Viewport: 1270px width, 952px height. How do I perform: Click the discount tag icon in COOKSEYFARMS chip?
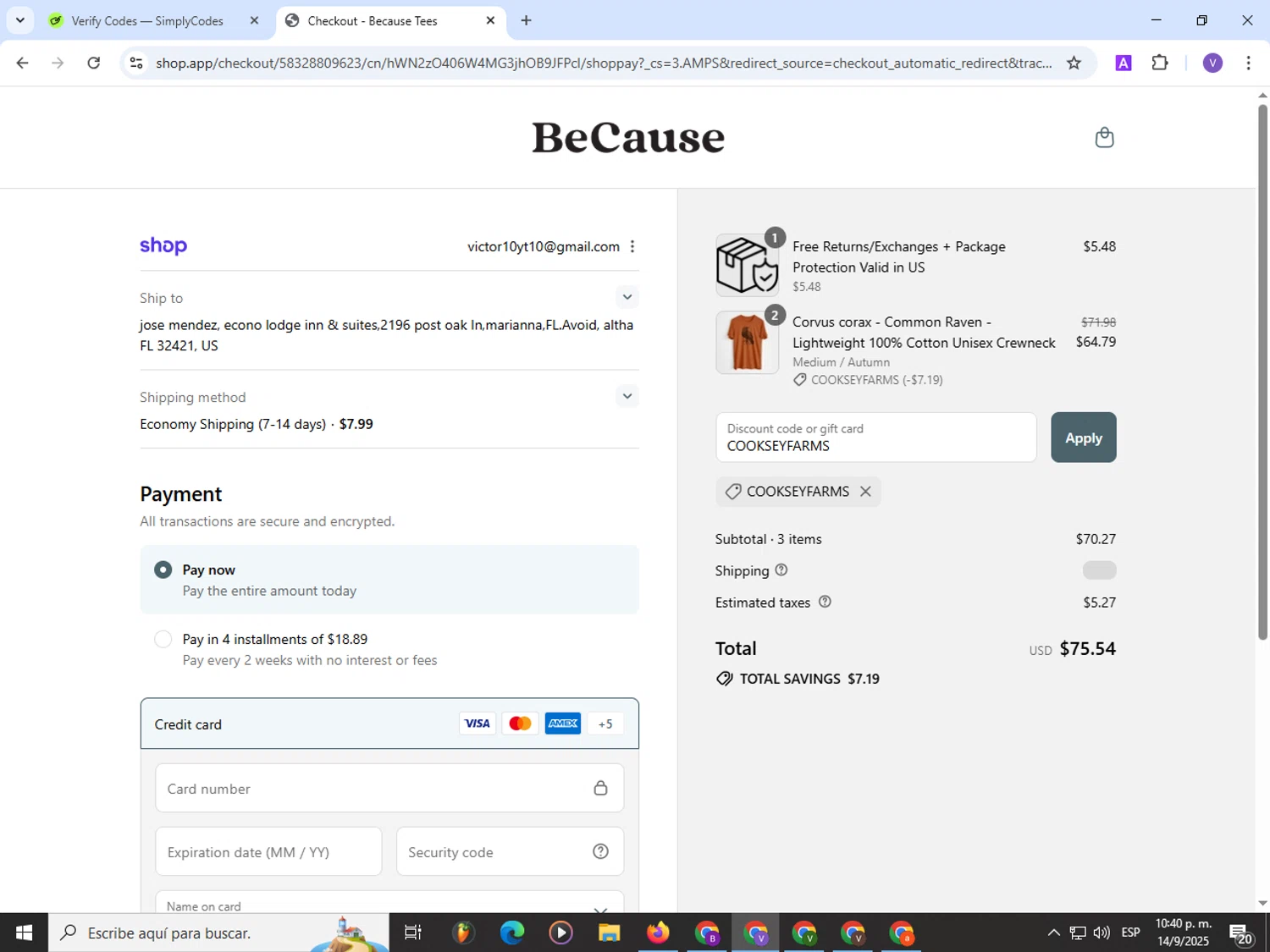[733, 492]
